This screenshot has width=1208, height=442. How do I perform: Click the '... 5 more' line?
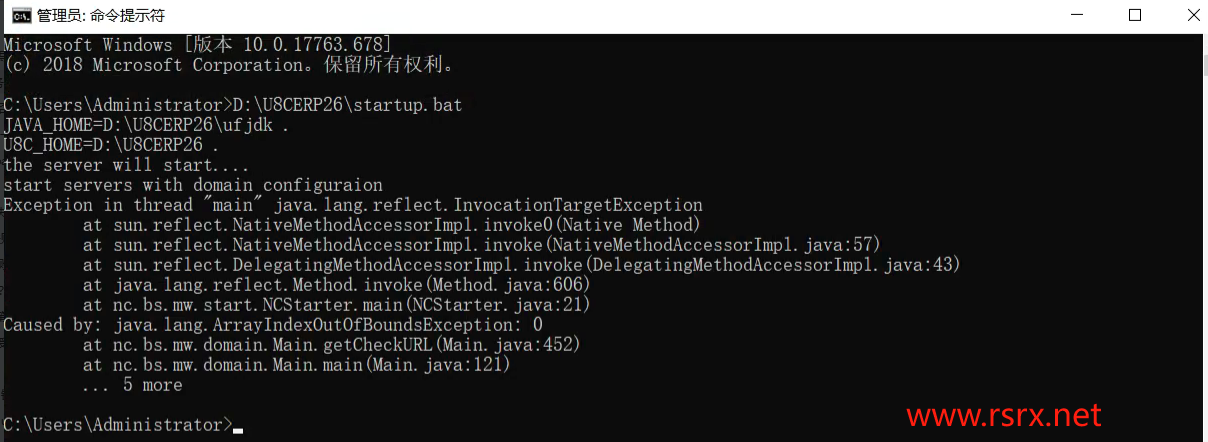point(133,385)
